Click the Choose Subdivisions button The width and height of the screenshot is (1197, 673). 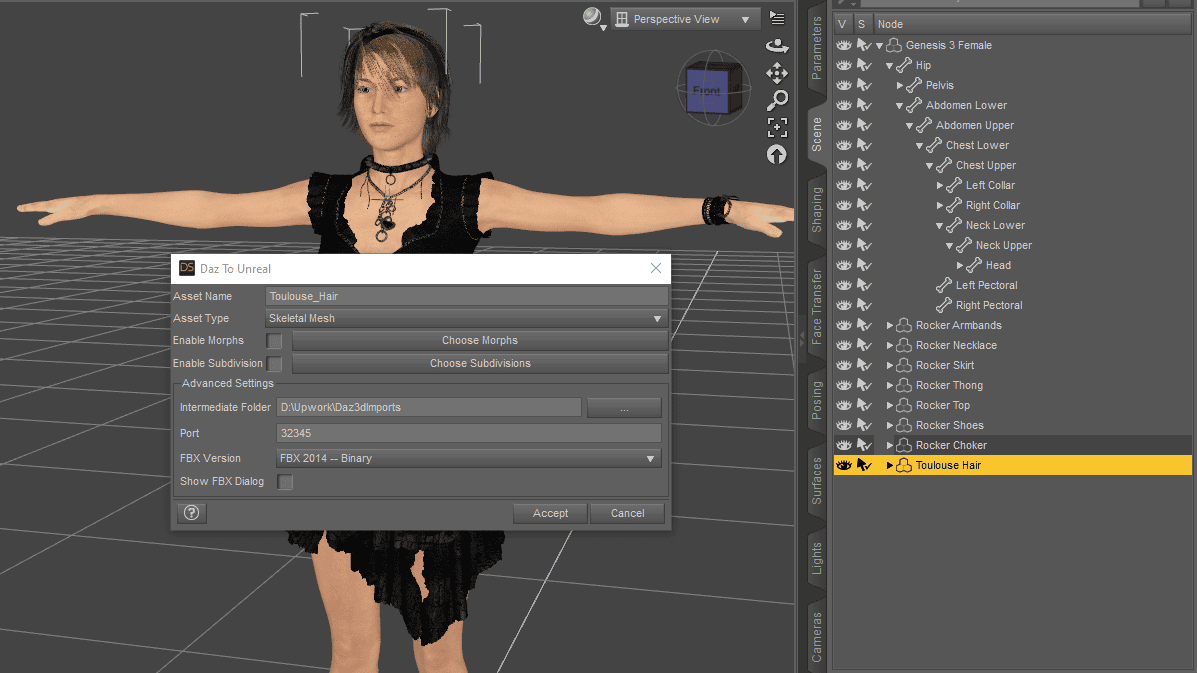[480, 363]
